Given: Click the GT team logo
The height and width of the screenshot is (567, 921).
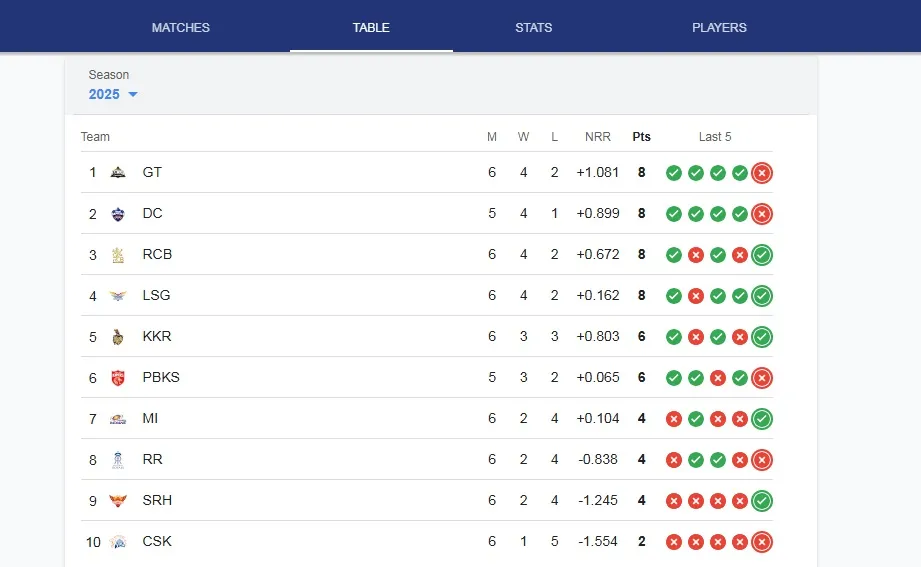Looking at the screenshot, I should click(x=118, y=173).
